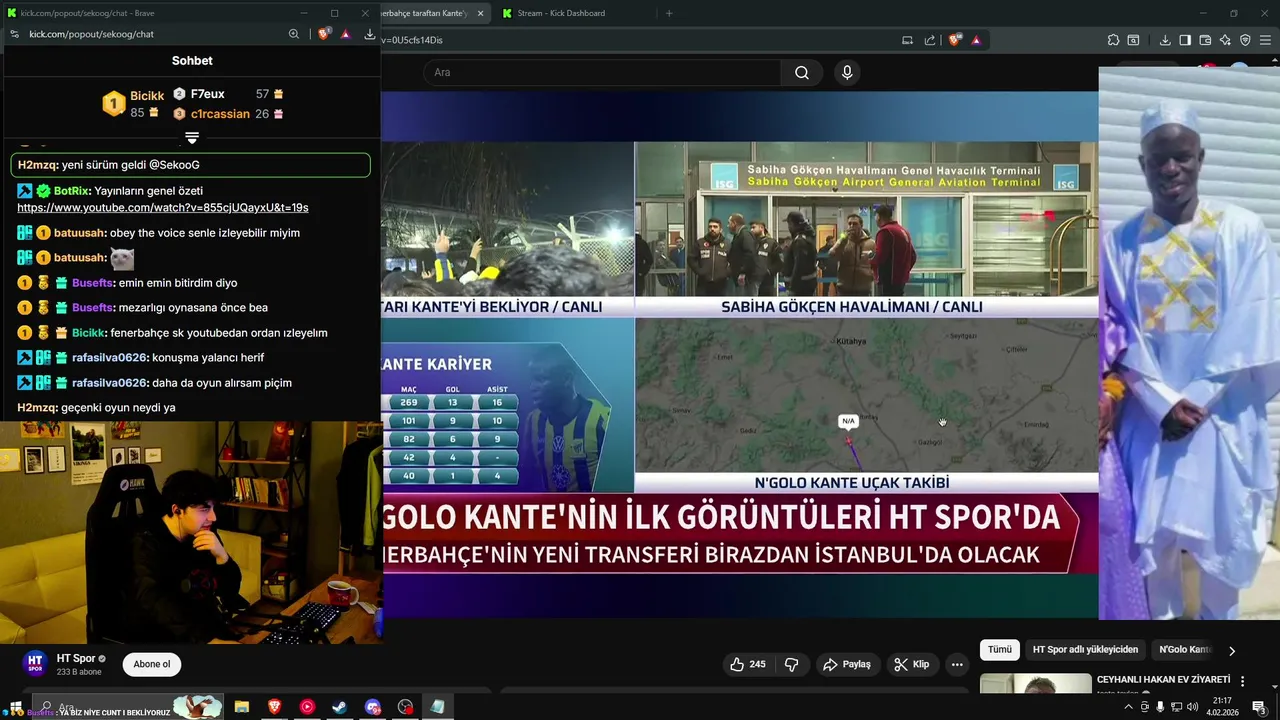Open Brave Leo AI sparkle icon
The image size is (1280, 720).
[x=1225, y=40]
